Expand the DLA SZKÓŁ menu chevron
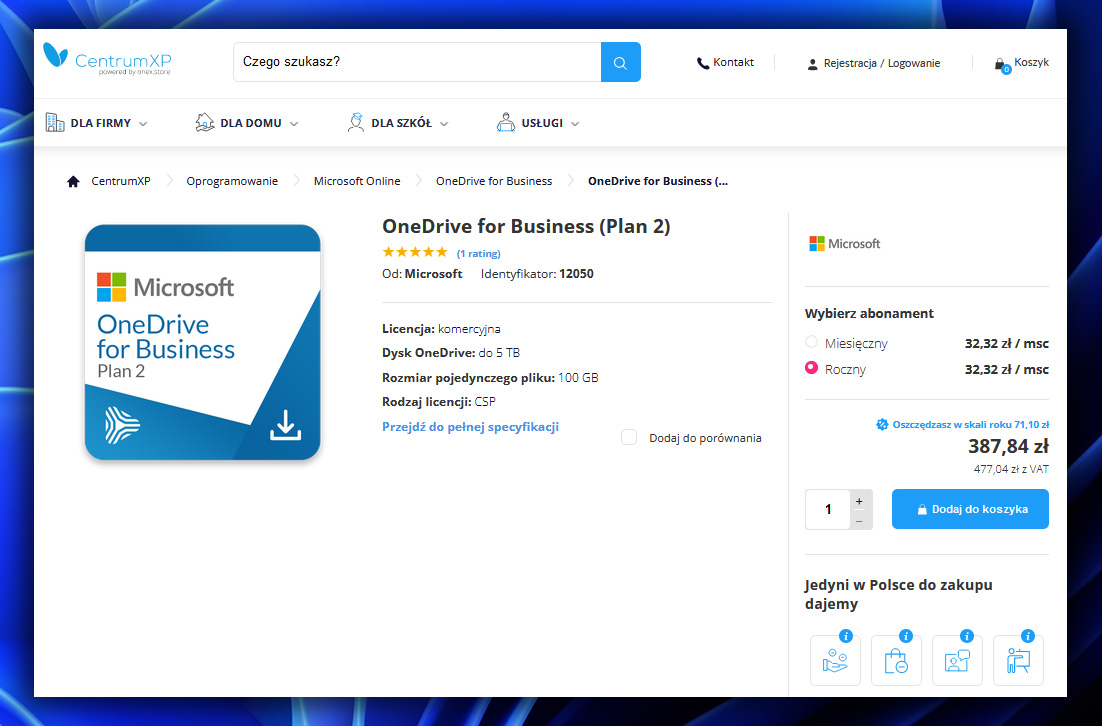The image size is (1102, 726). pyautogui.click(x=444, y=124)
